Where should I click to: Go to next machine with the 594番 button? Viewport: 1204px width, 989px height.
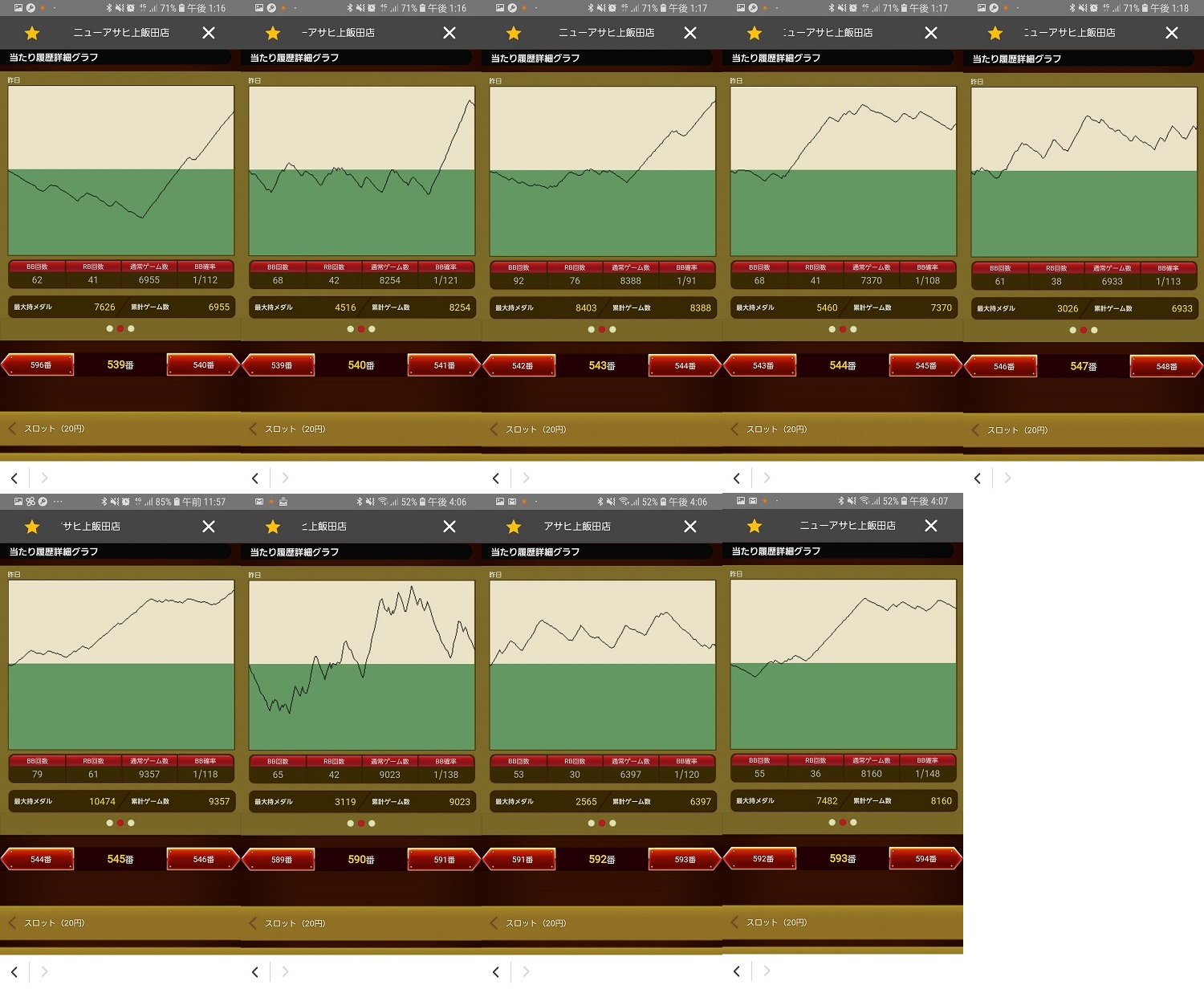pos(925,859)
